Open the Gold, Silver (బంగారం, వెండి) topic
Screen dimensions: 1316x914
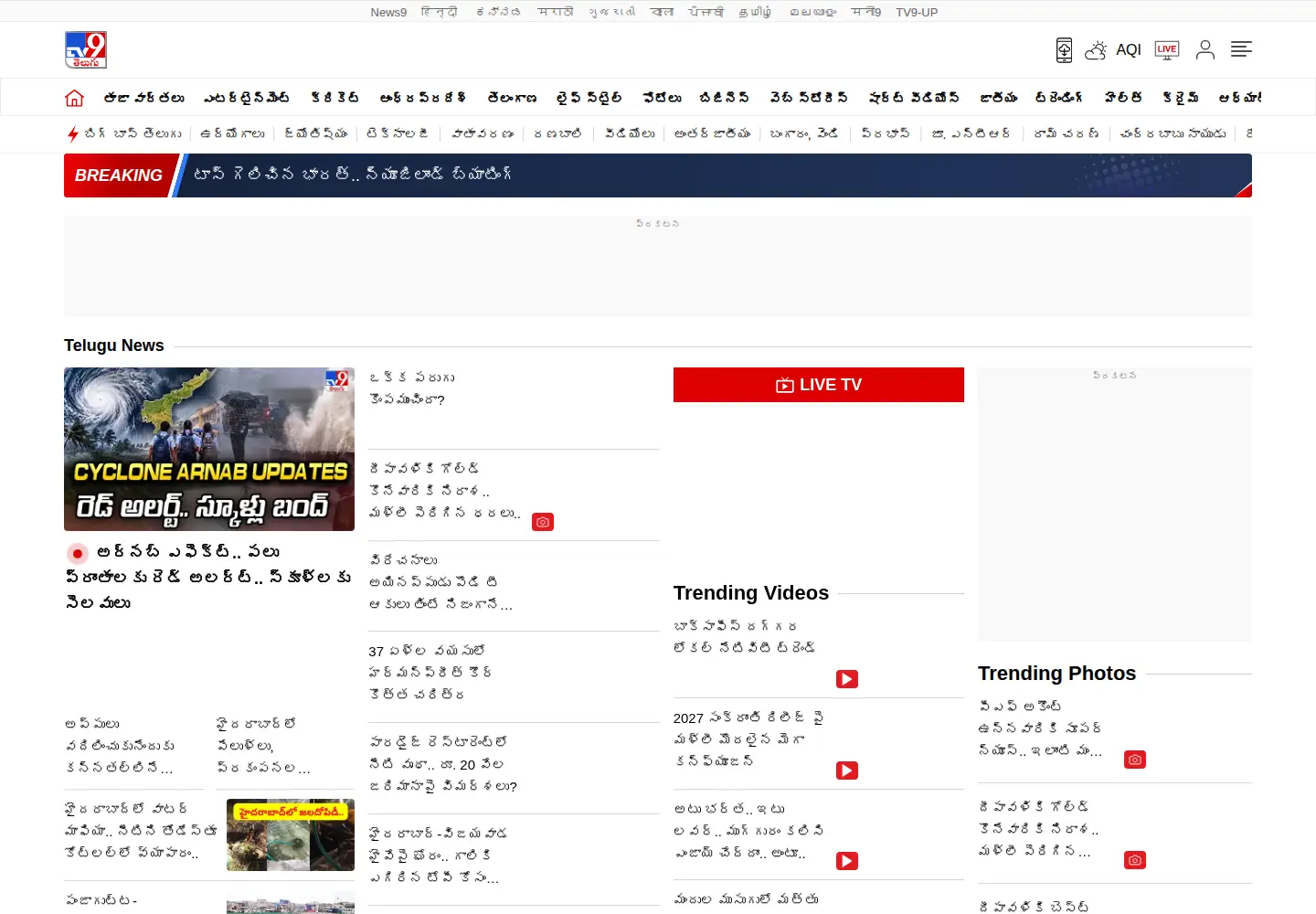click(804, 133)
